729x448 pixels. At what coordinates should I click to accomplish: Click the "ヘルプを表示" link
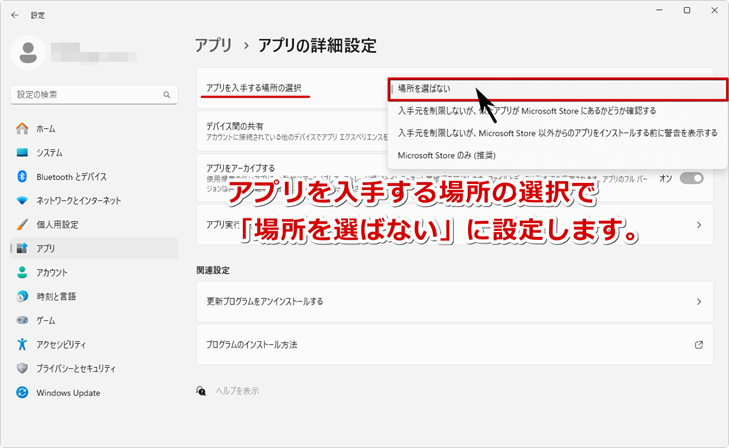tap(237, 391)
